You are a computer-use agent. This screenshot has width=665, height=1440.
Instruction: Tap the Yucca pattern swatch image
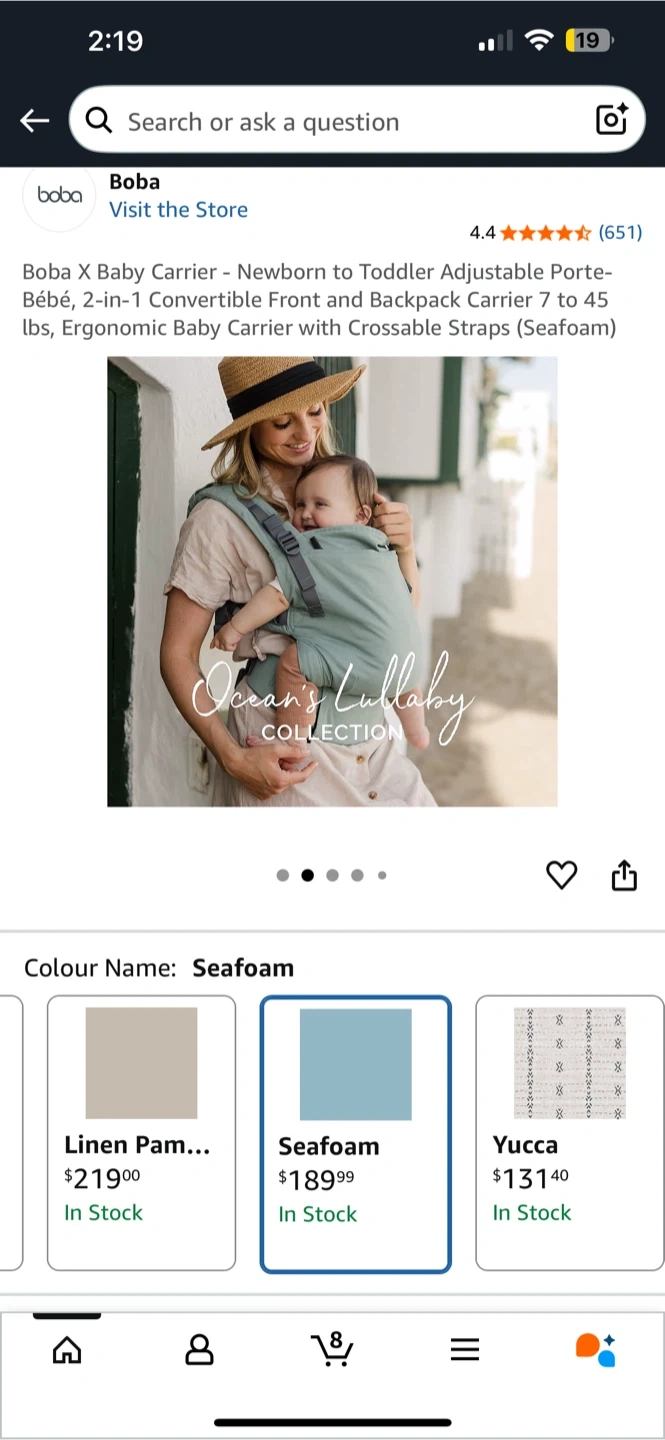coord(570,1063)
